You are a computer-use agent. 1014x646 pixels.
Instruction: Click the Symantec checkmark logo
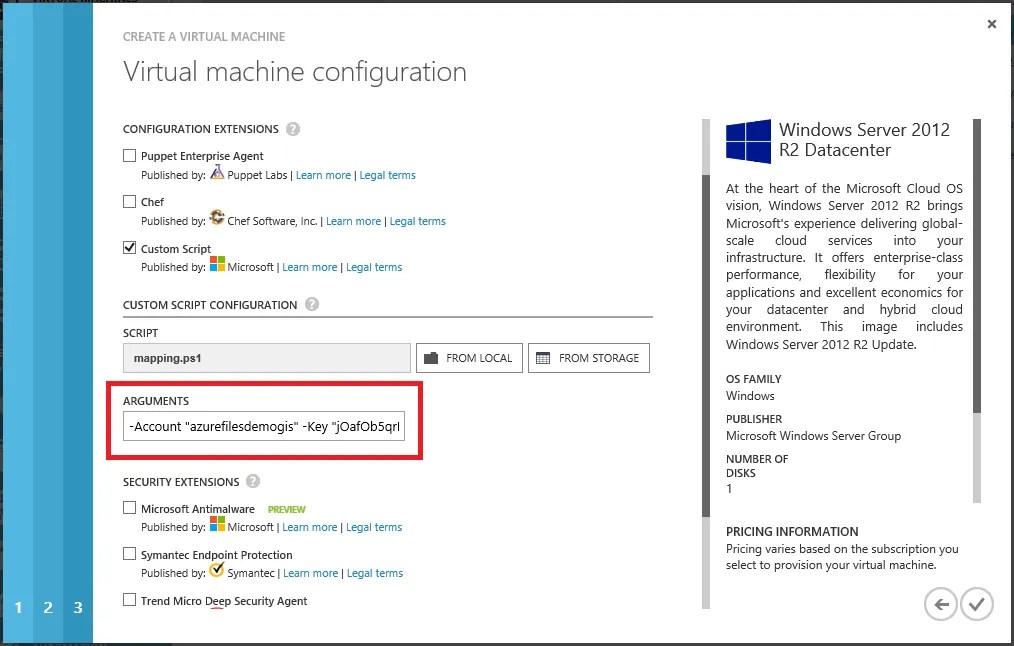point(217,570)
